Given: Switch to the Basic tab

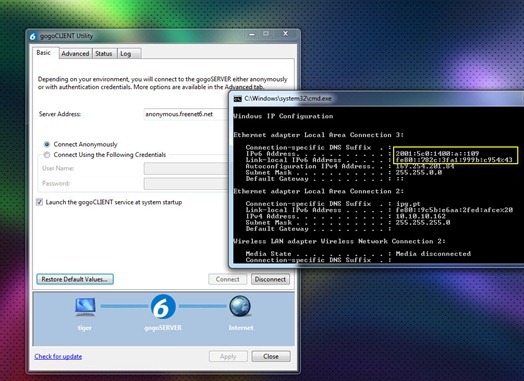Looking at the screenshot, I should pos(43,53).
